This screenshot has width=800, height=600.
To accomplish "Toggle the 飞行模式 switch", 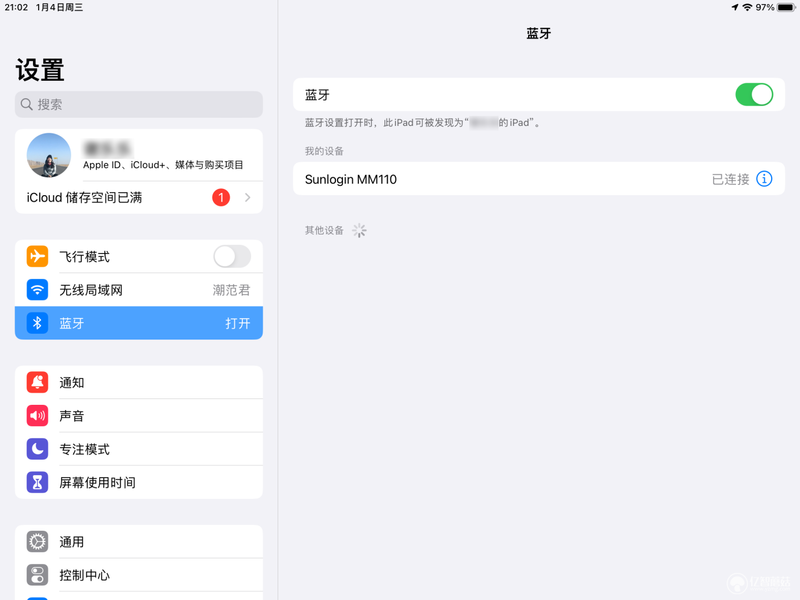I will [232, 256].
